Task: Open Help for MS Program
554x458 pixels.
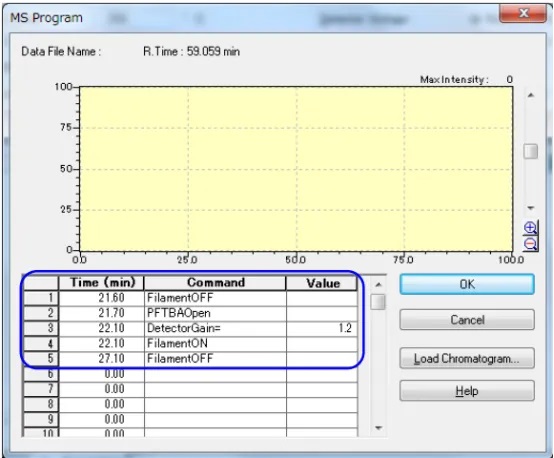Action: (467, 391)
